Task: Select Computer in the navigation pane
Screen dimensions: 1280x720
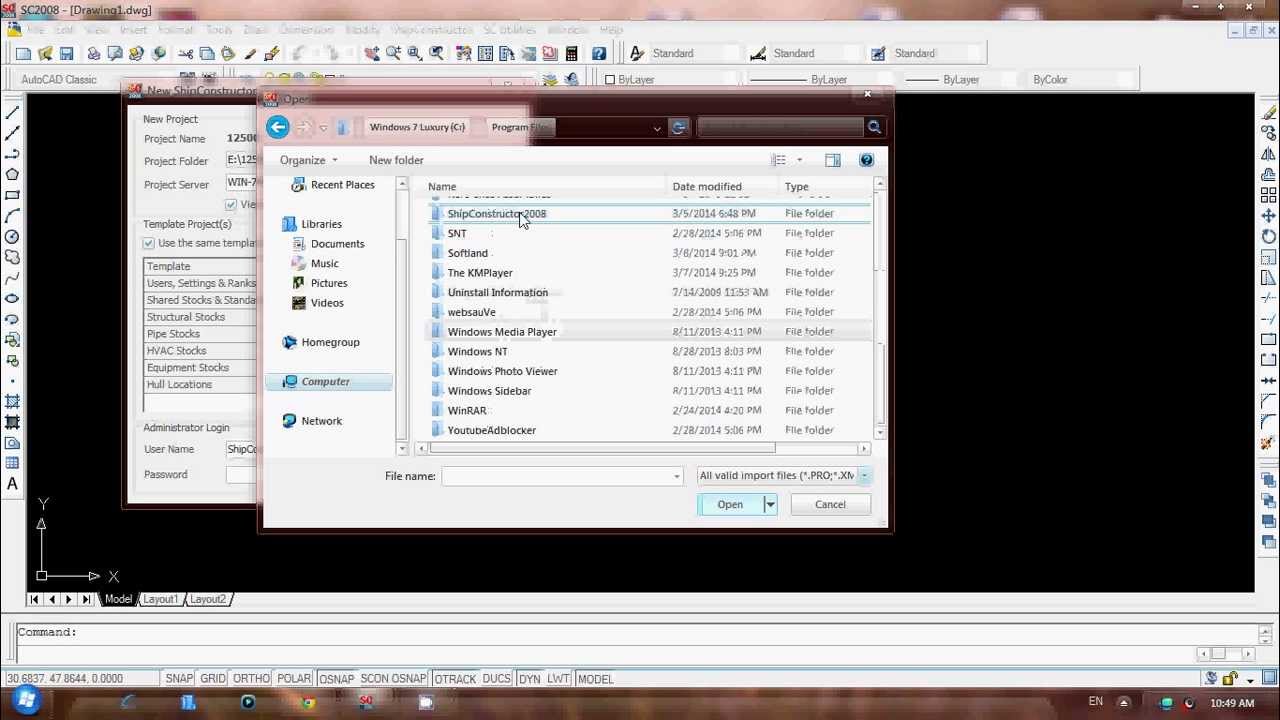Action: tap(326, 381)
